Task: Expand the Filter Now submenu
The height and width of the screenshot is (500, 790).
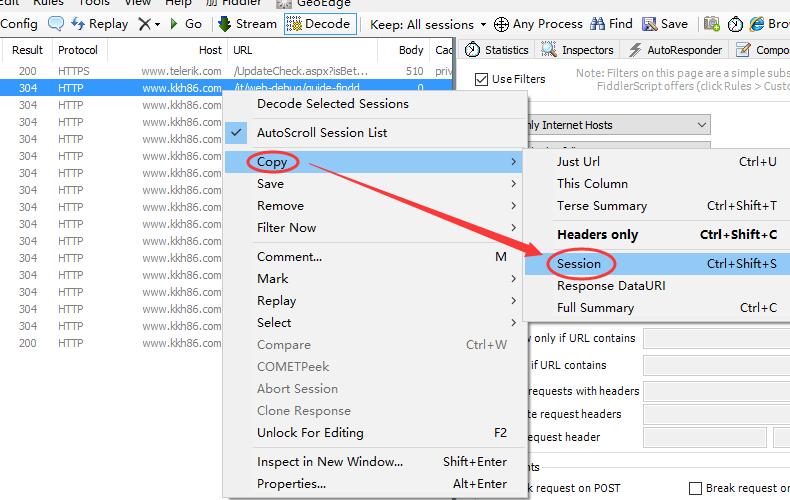Action: point(375,228)
